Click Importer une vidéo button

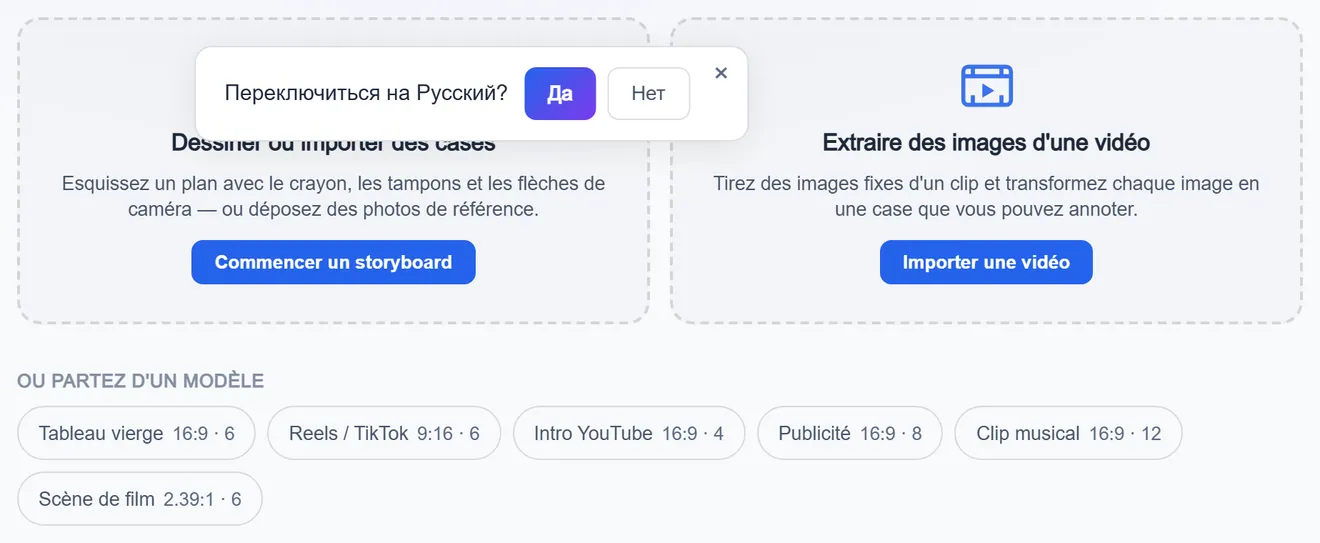coord(986,262)
